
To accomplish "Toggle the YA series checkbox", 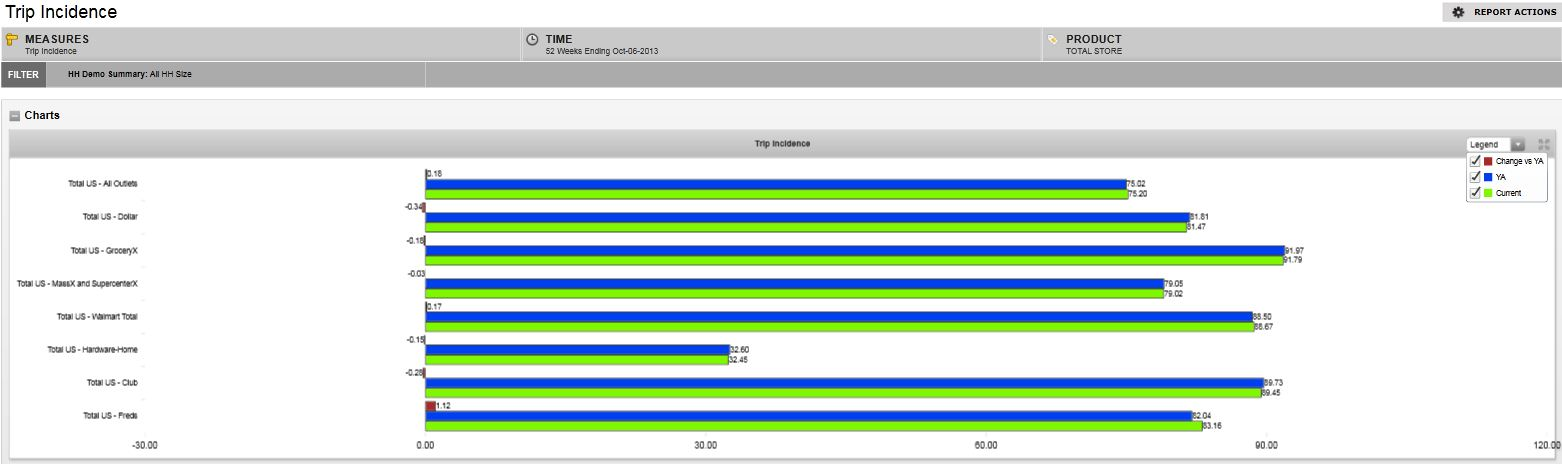I will (1475, 177).
